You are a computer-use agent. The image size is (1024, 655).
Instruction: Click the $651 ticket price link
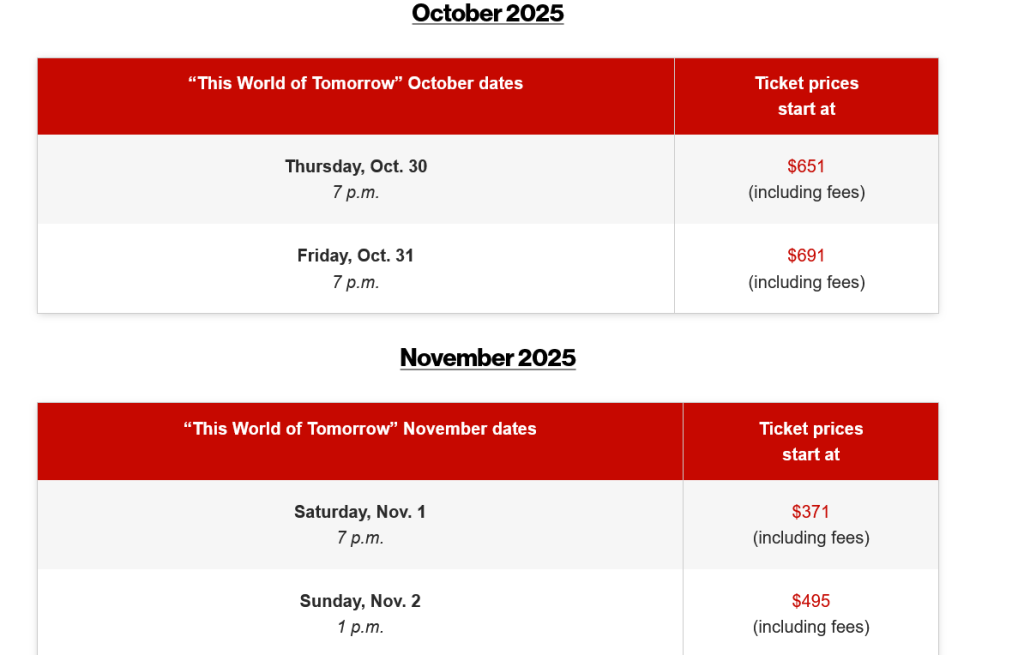[x=806, y=167]
